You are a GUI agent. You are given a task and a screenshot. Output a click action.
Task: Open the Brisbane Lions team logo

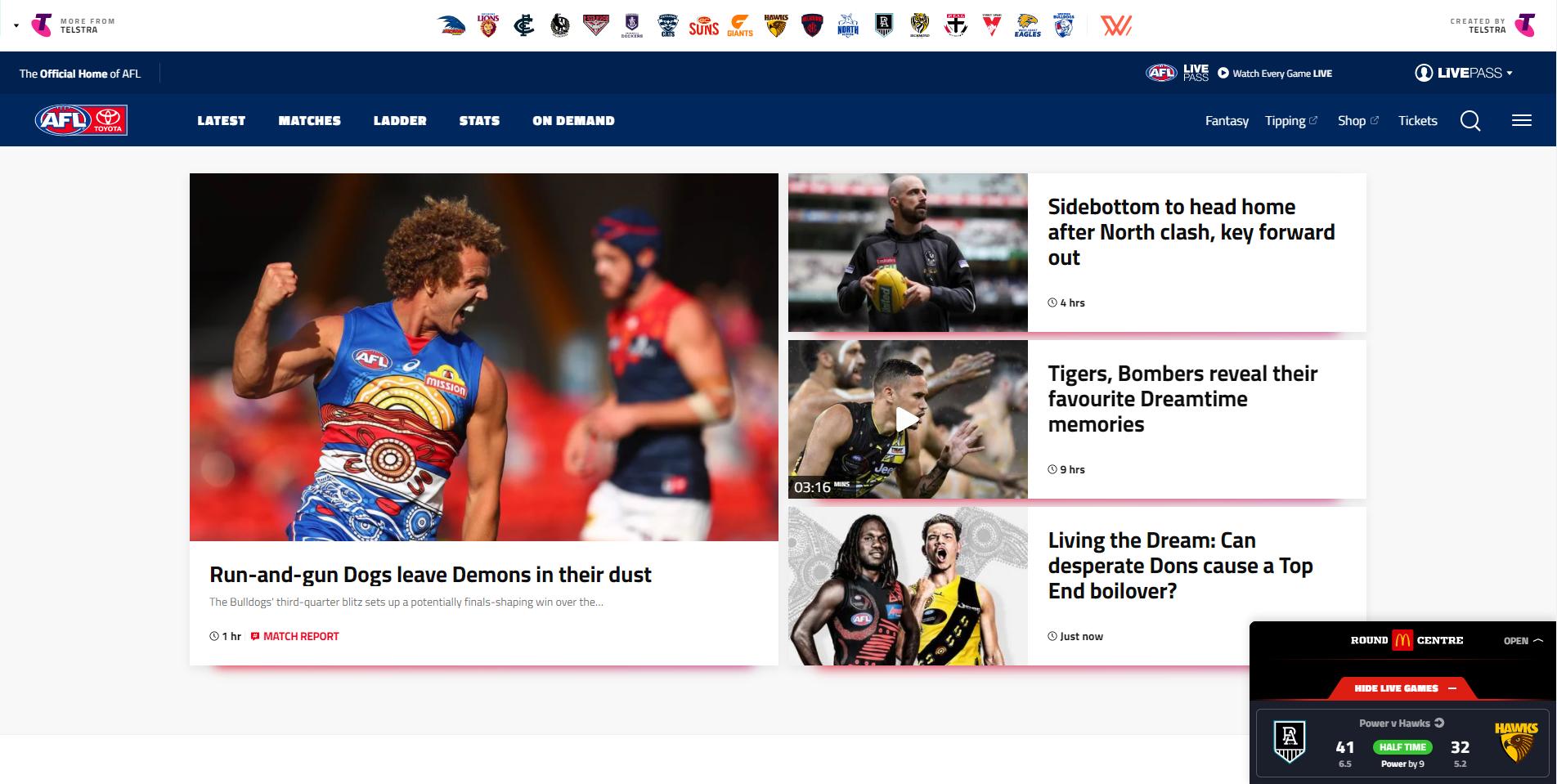point(488,26)
